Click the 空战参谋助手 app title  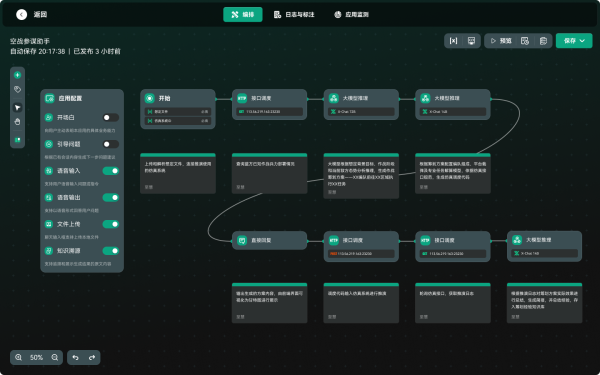30,41
